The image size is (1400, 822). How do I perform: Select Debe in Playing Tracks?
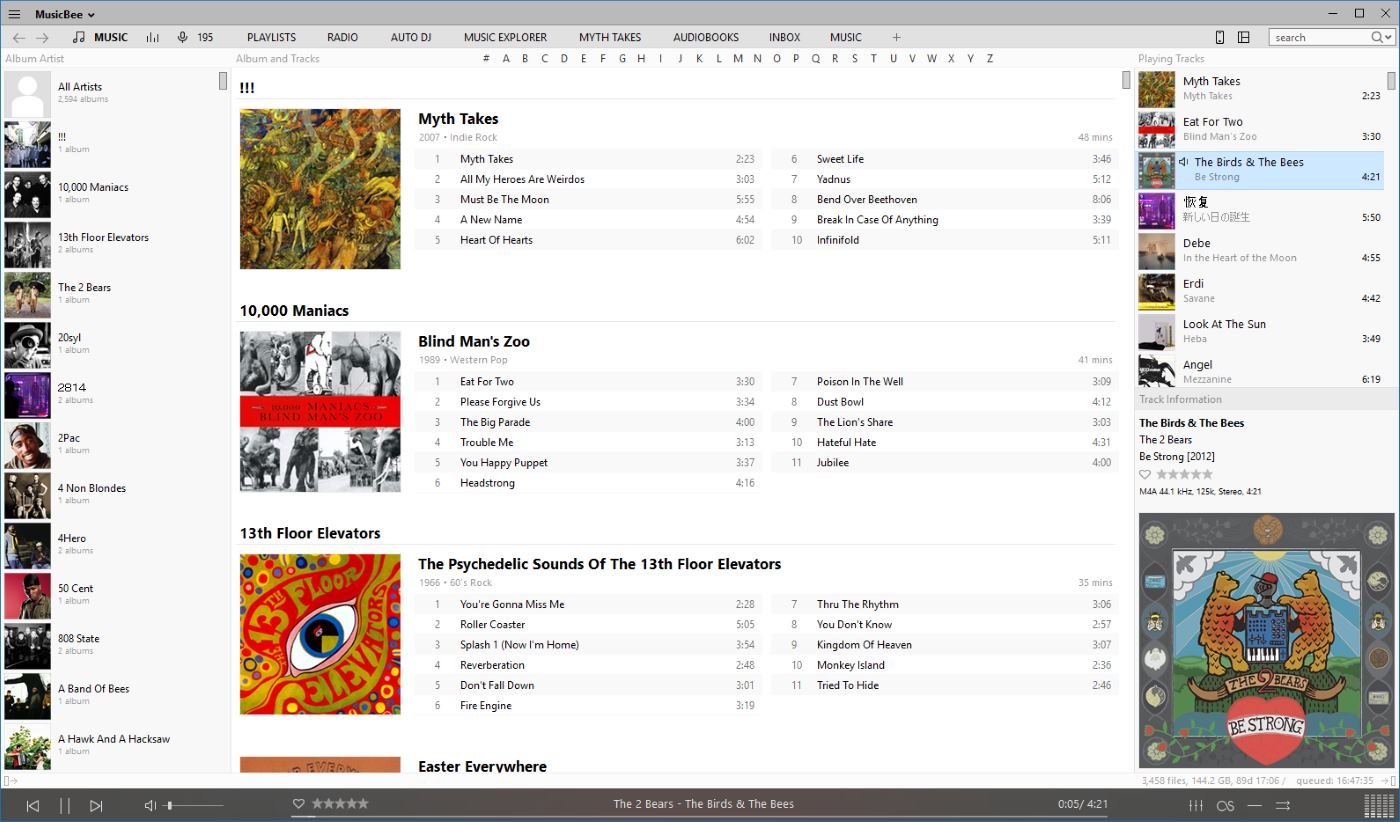pos(1261,250)
